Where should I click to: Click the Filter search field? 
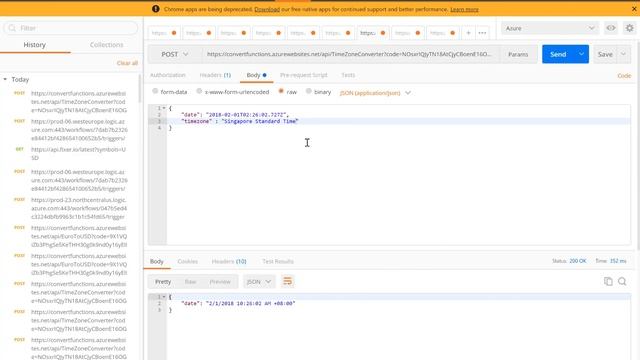(71, 28)
